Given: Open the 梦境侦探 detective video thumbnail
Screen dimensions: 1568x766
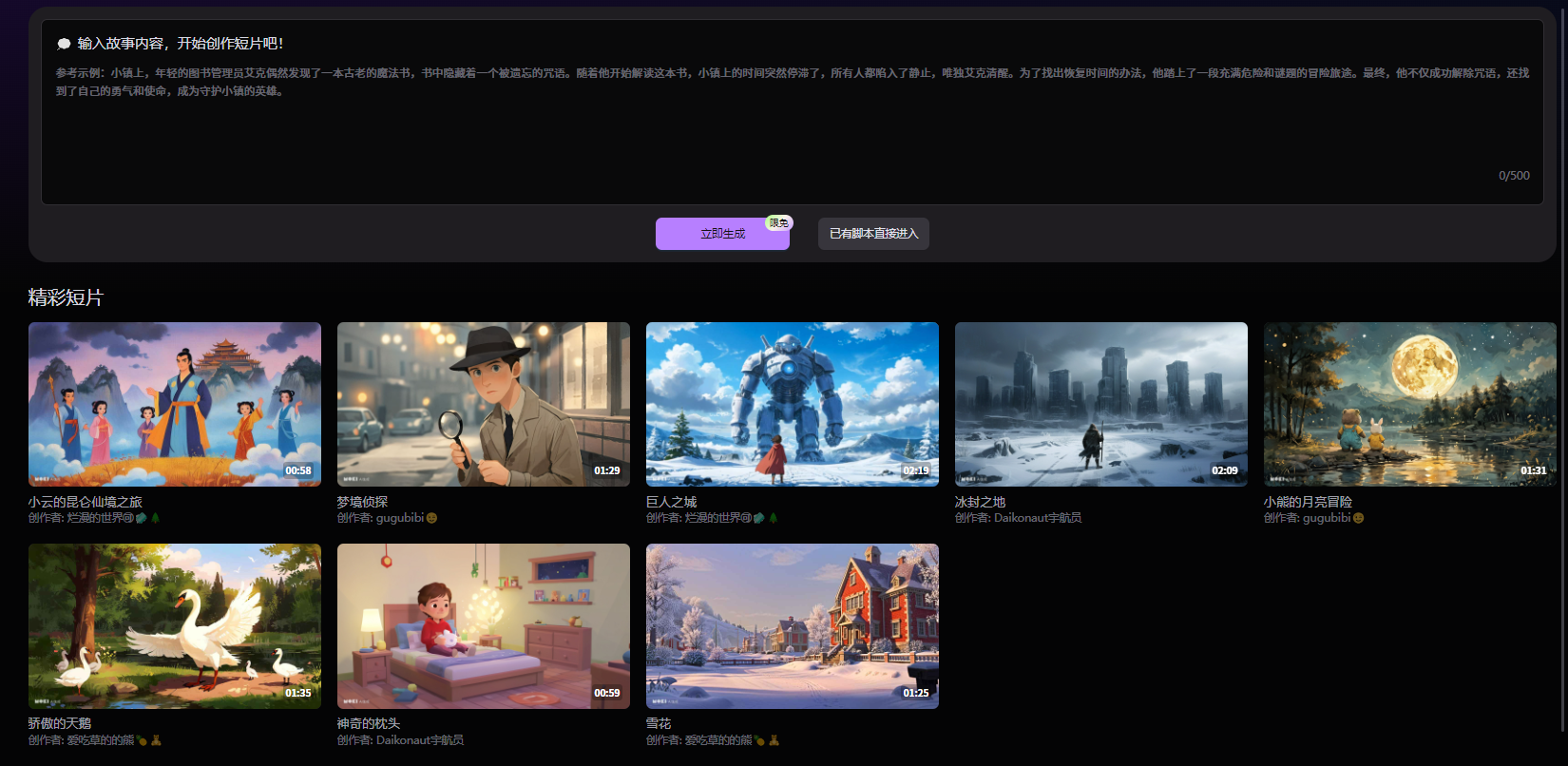Looking at the screenshot, I should pyautogui.click(x=483, y=404).
